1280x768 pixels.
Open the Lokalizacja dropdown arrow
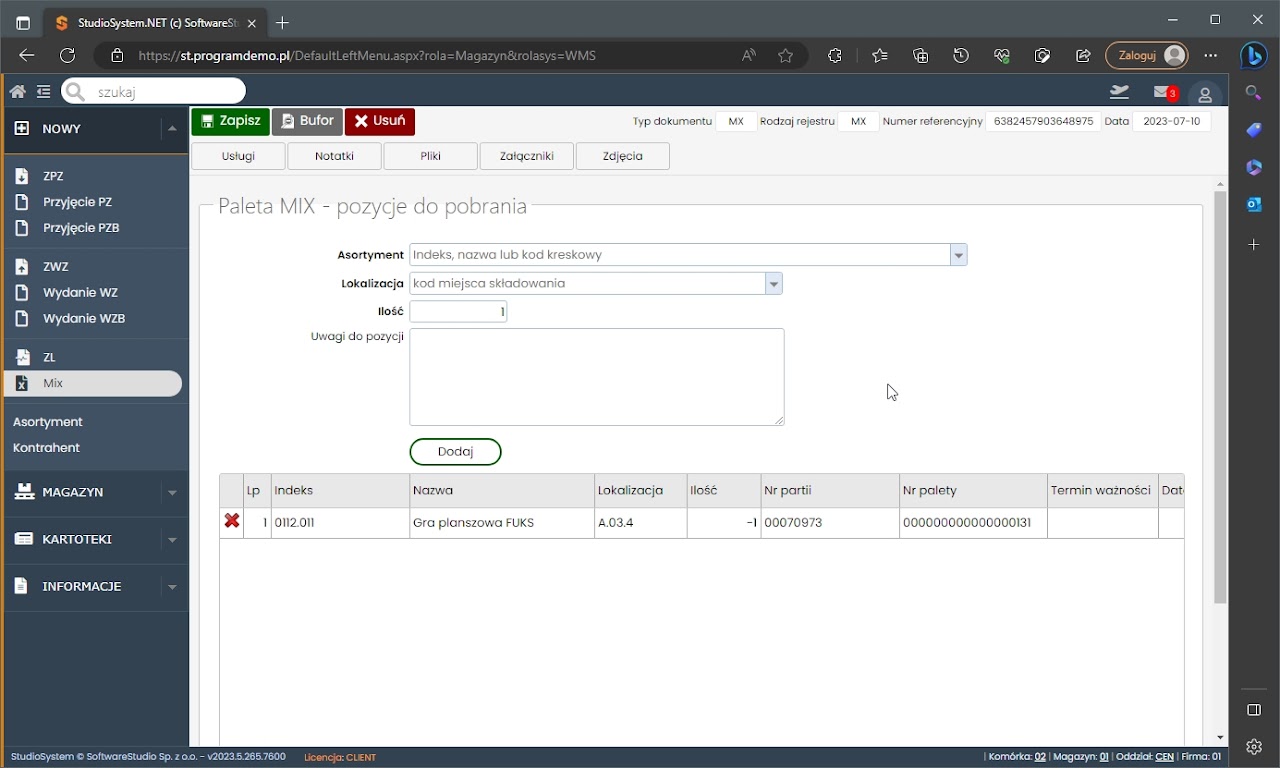(x=773, y=284)
